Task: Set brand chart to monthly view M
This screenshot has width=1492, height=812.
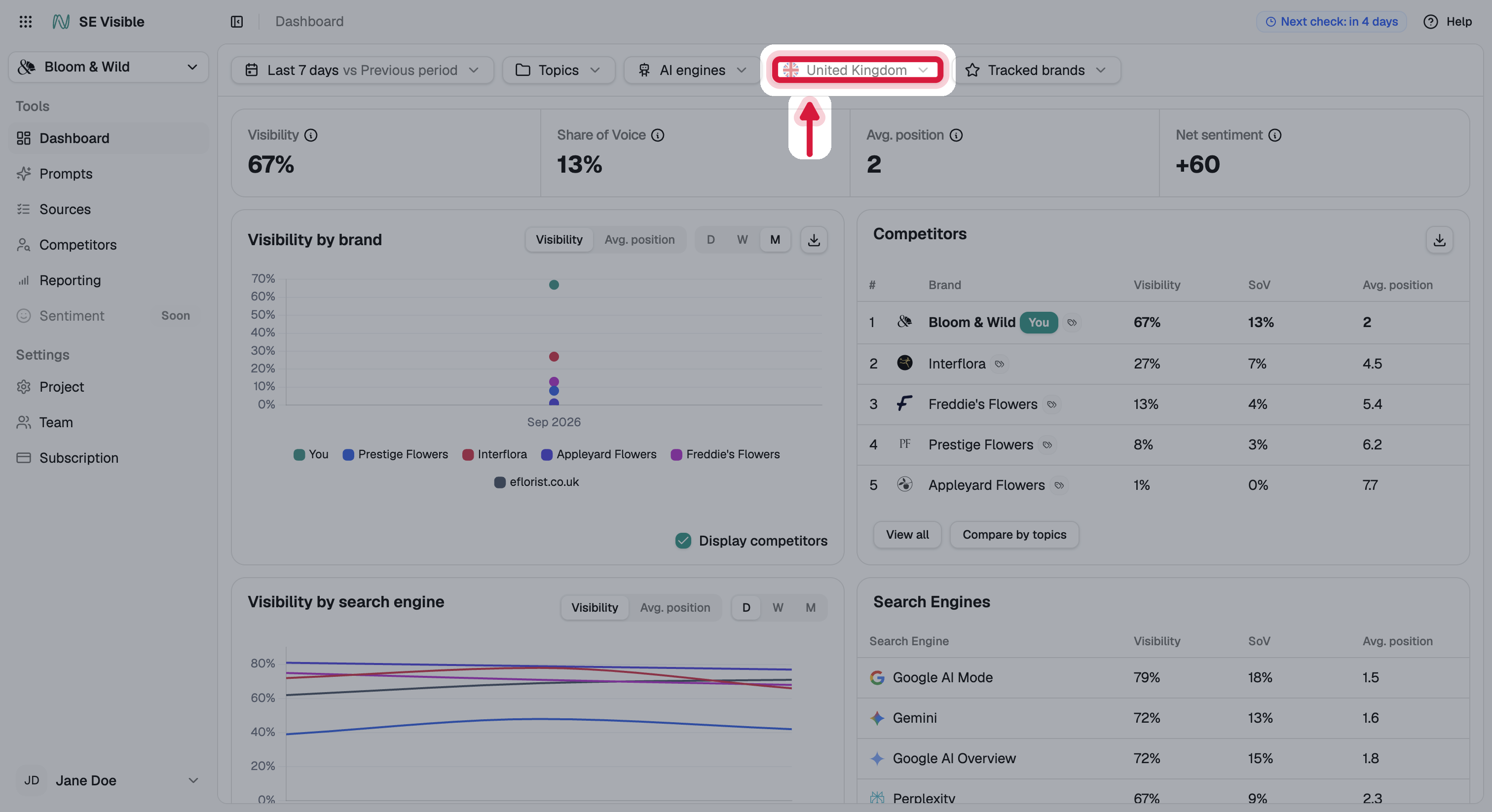Action: point(775,240)
